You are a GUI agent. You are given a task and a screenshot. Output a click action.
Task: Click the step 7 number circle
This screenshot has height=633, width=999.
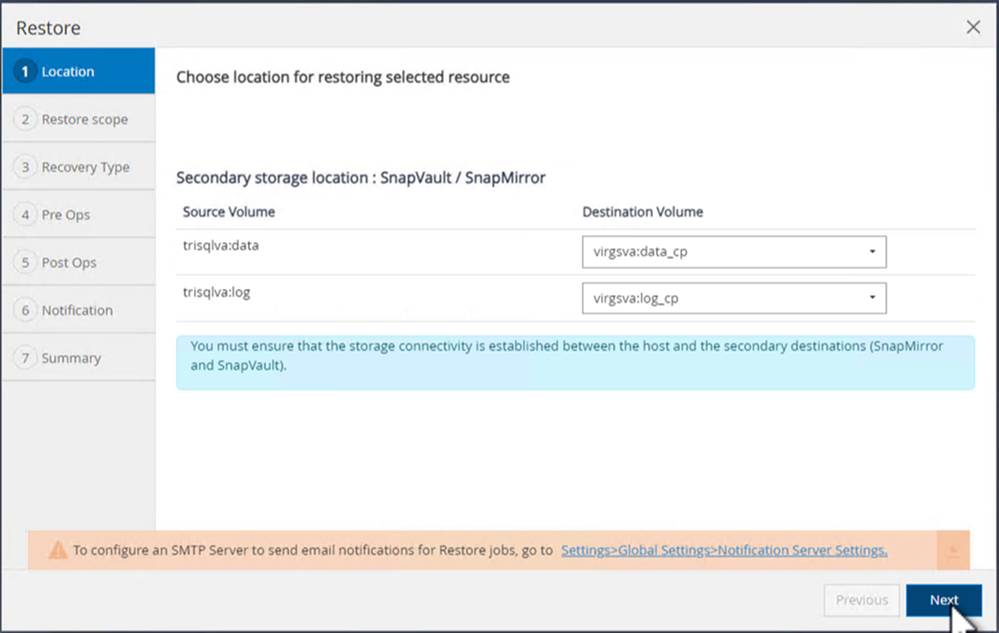[26, 358]
